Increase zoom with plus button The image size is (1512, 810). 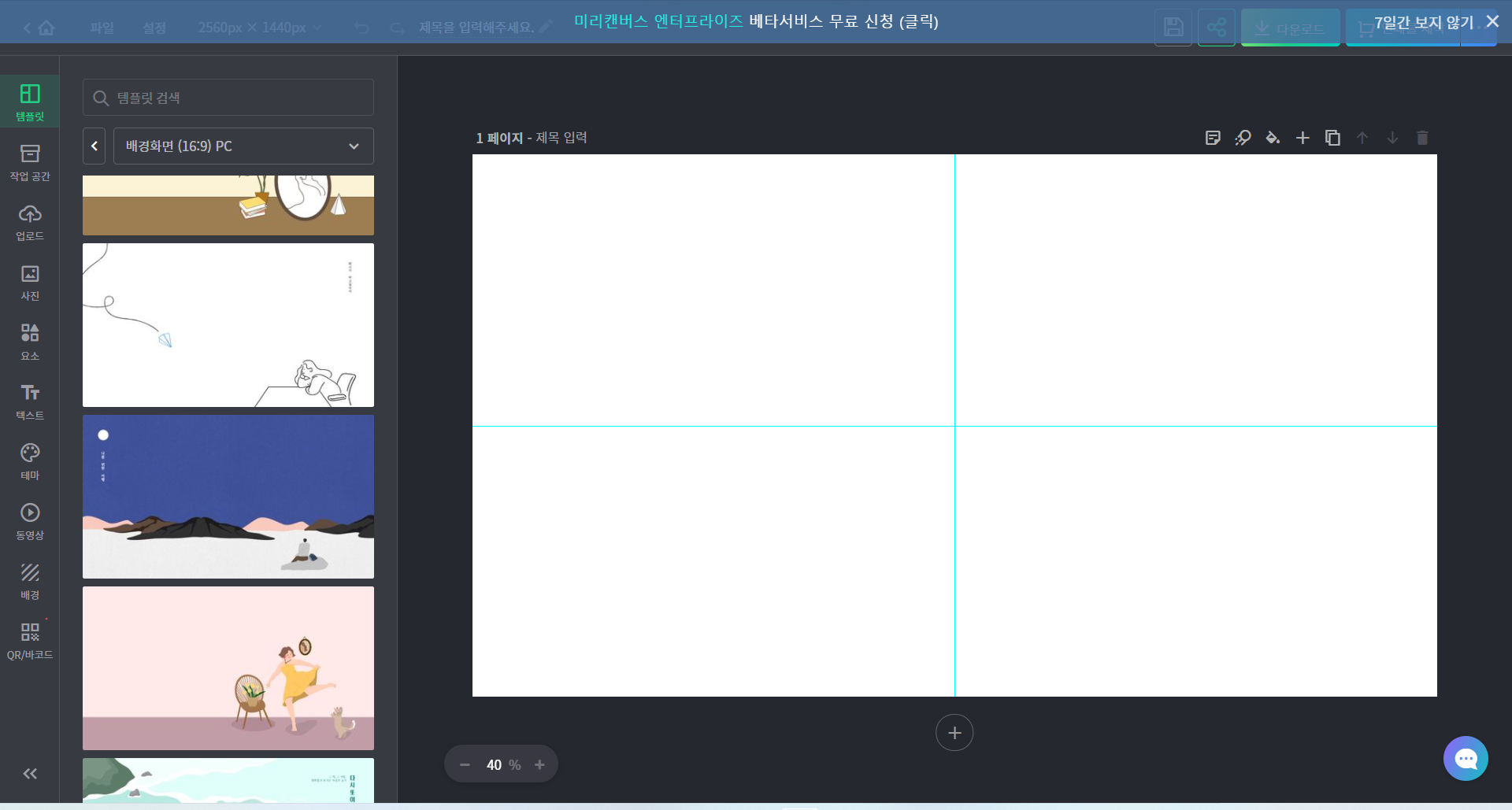click(x=539, y=765)
